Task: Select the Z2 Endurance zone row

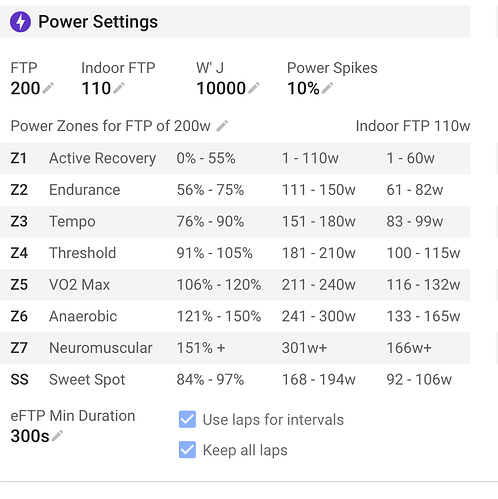Action: (235, 190)
